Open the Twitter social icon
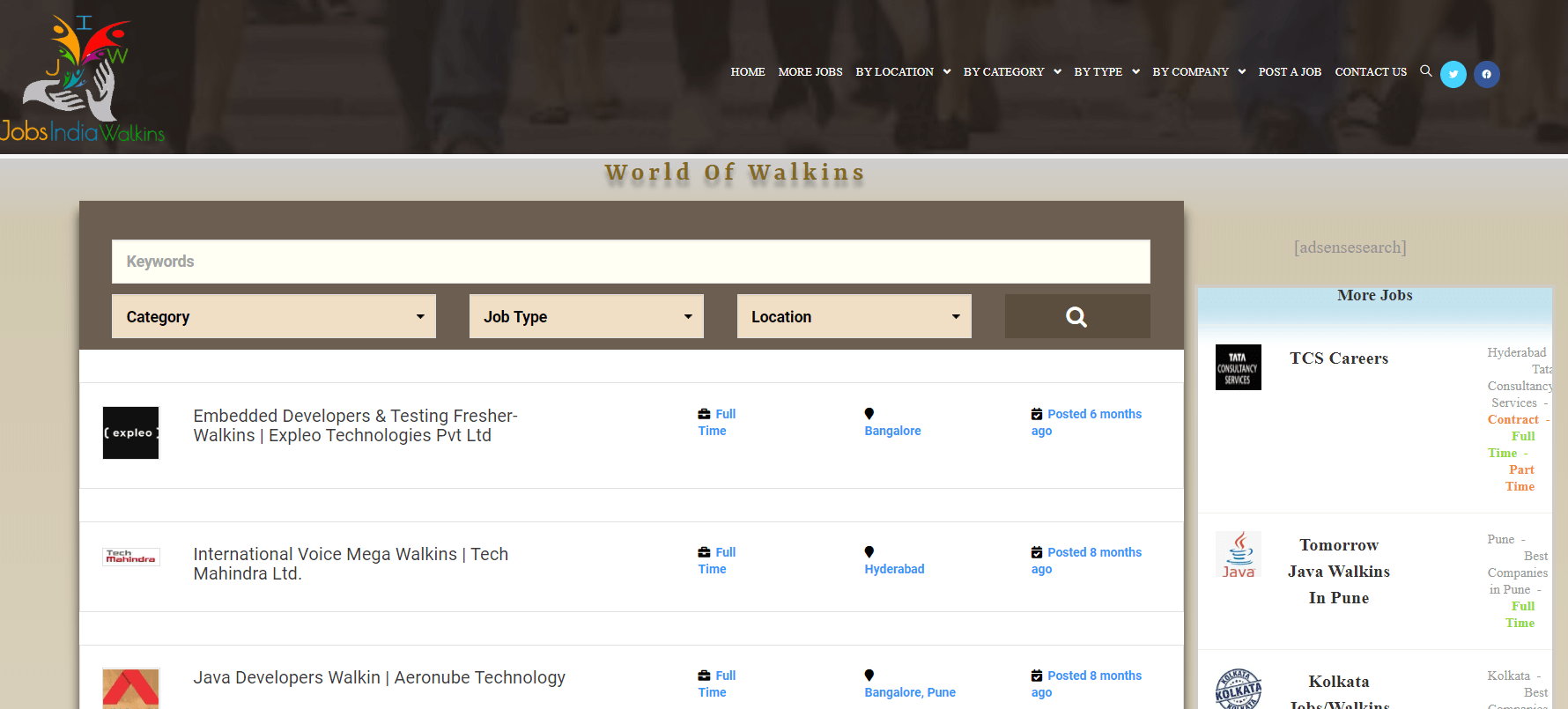Screen dimensions: 1568x709 [x=1453, y=74]
